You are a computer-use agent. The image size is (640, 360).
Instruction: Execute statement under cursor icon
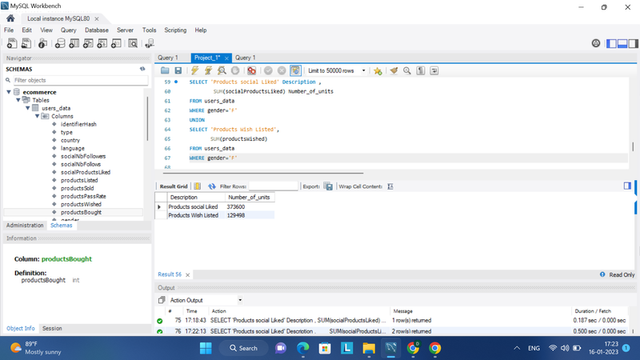tap(209, 71)
